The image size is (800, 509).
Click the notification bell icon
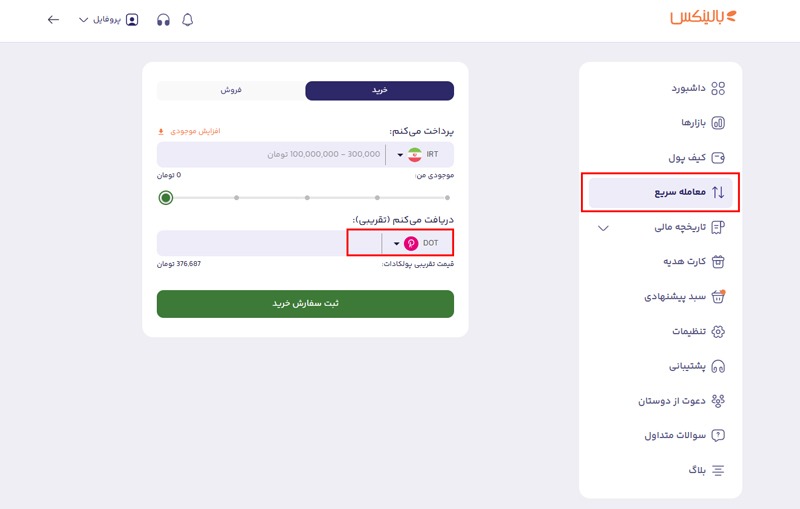[x=188, y=20]
